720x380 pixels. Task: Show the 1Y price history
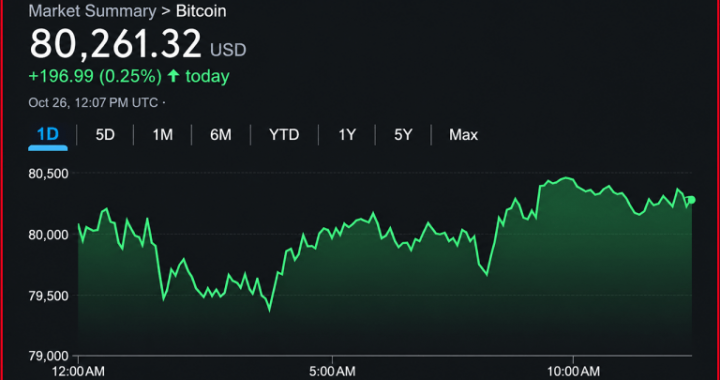point(347,135)
